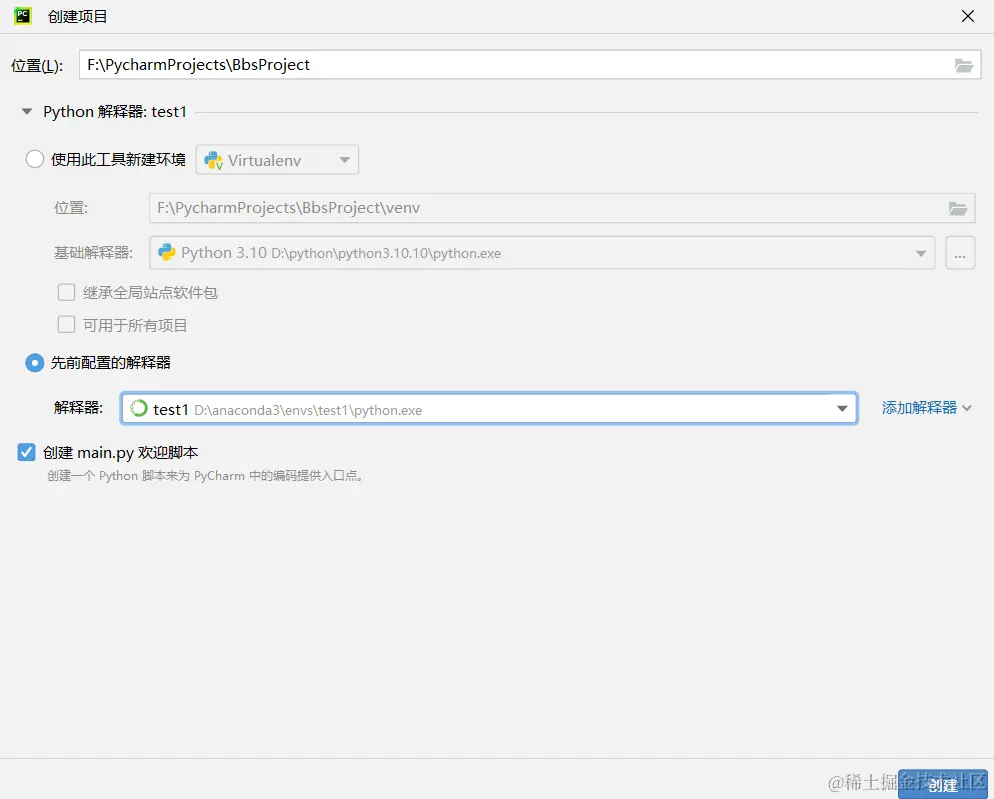This screenshot has width=994, height=799.
Task: Open the test1 interpreter dropdown arrow
Action: tap(842, 408)
